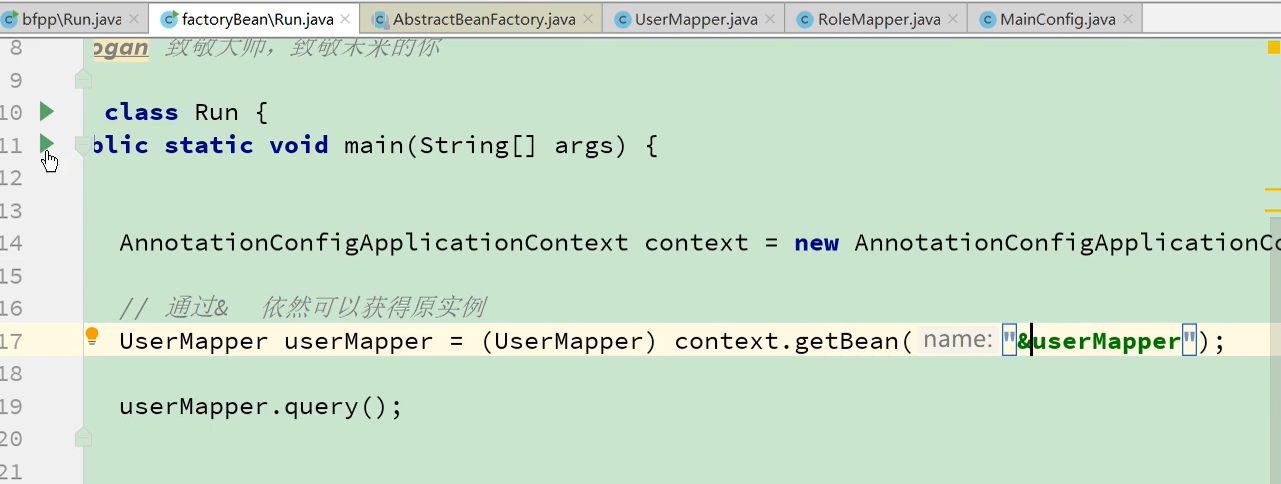
Task: Click line number 17 in the gutter
Action: [x=11, y=341]
